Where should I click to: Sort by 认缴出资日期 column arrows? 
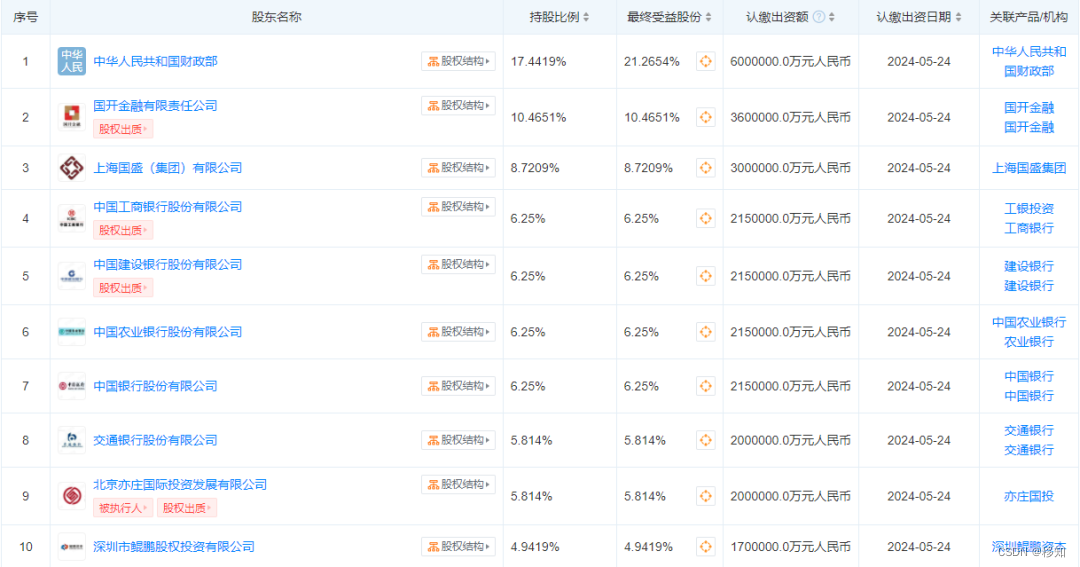pyautogui.click(x=959, y=17)
